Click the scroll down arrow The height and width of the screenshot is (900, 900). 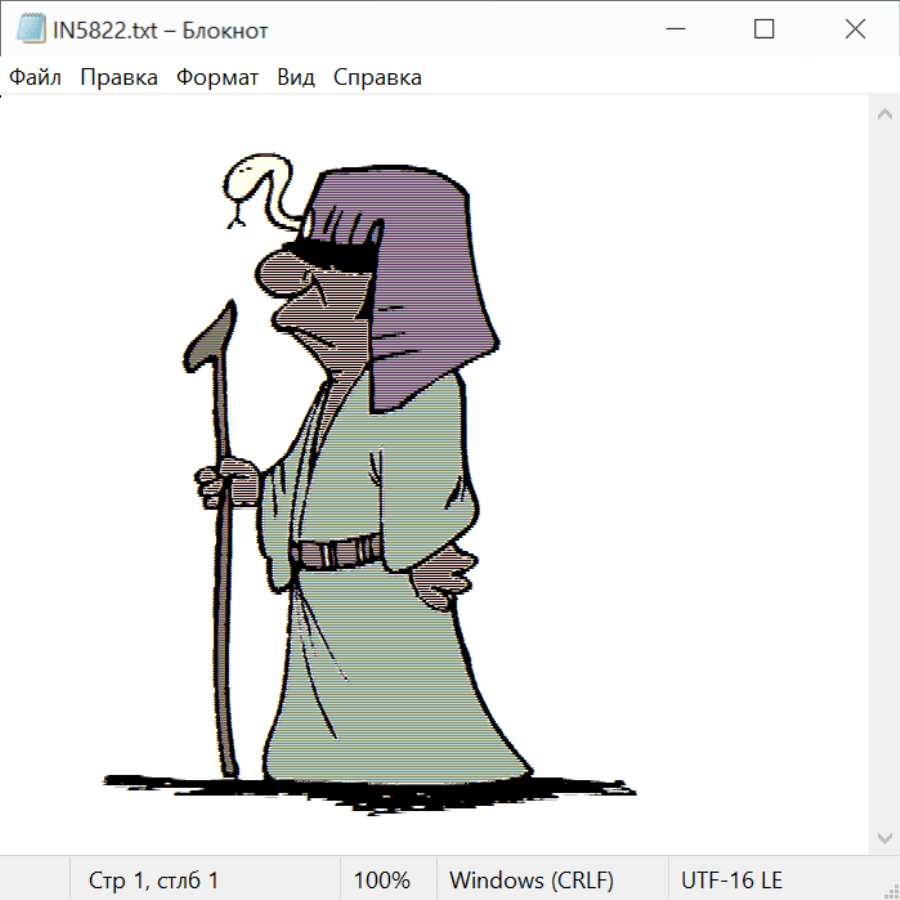point(884,837)
